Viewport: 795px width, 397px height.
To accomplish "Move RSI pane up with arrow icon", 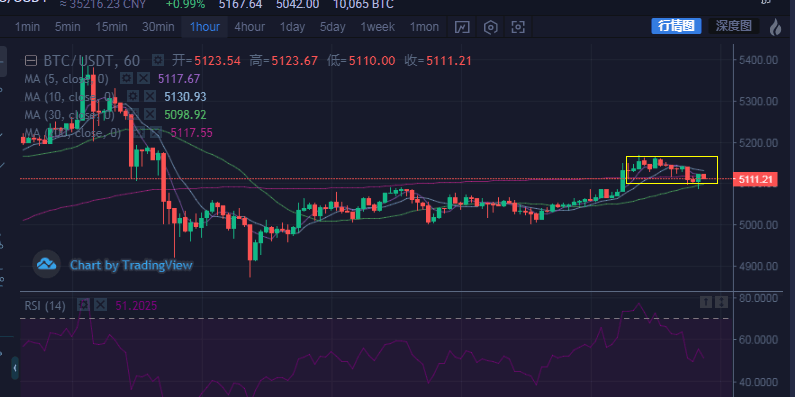I will click(x=706, y=303).
